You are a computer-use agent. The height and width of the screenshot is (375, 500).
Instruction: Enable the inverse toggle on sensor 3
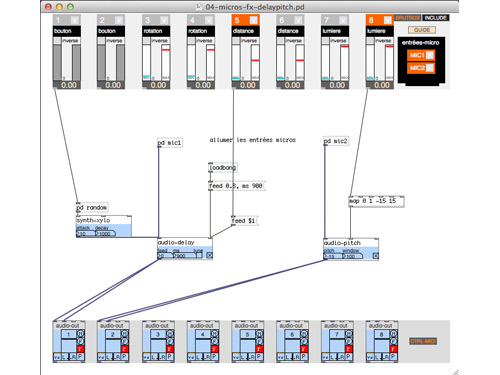click(x=146, y=41)
